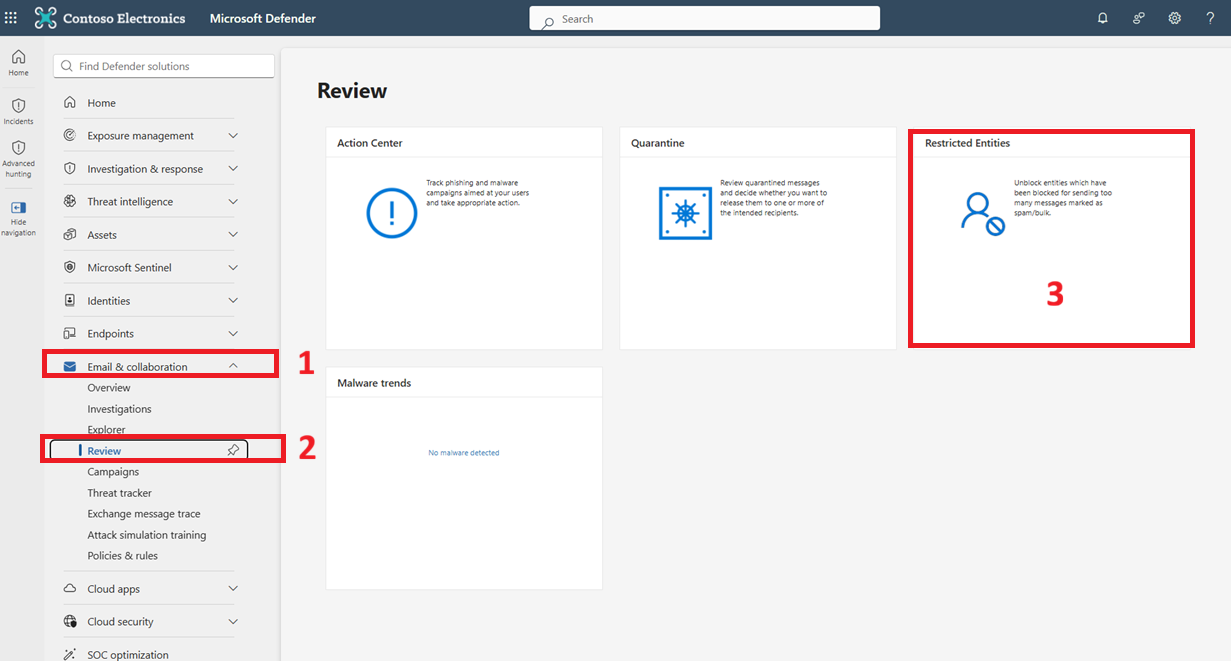The width and height of the screenshot is (1231, 661).
Task: Open Policies & rules
Action: point(122,556)
